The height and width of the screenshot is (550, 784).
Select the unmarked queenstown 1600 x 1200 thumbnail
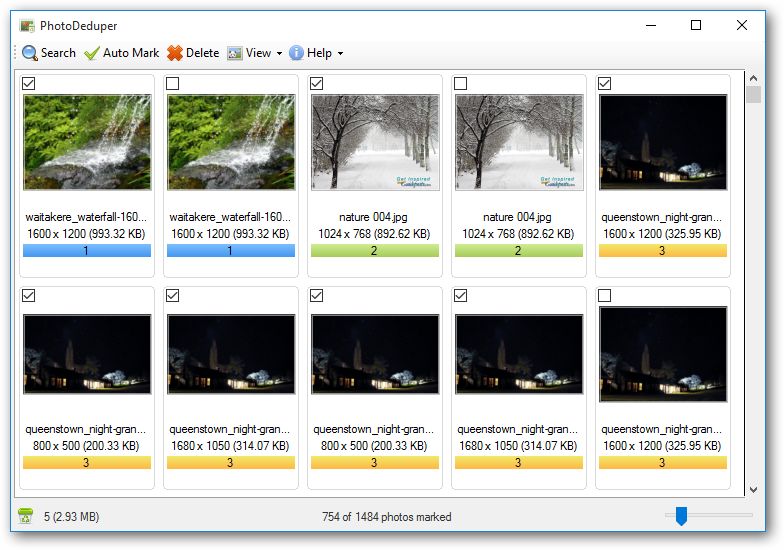[663, 354]
